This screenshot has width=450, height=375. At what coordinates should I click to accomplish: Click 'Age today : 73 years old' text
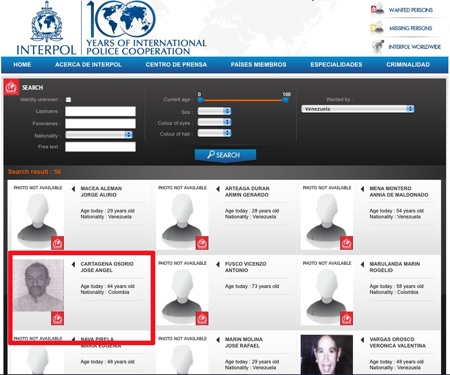point(252,286)
